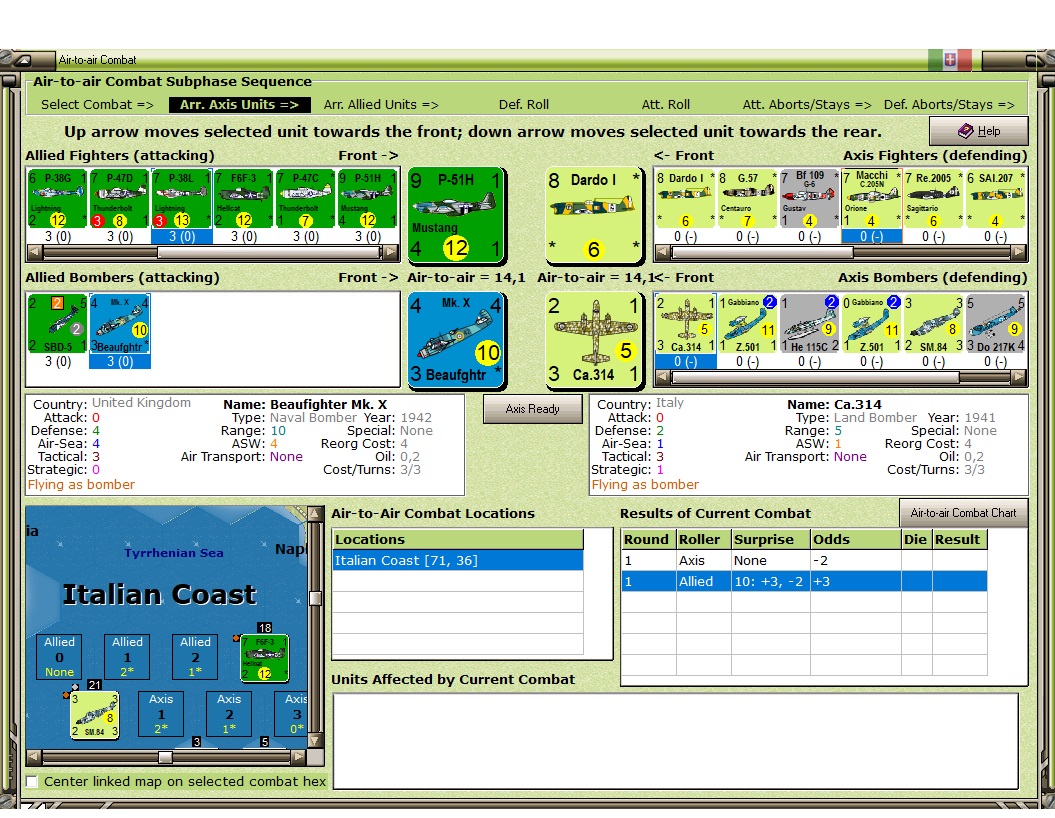The width and height of the screenshot is (1055, 818).
Task: Go to Select Combat step
Action: pyautogui.click(x=97, y=104)
